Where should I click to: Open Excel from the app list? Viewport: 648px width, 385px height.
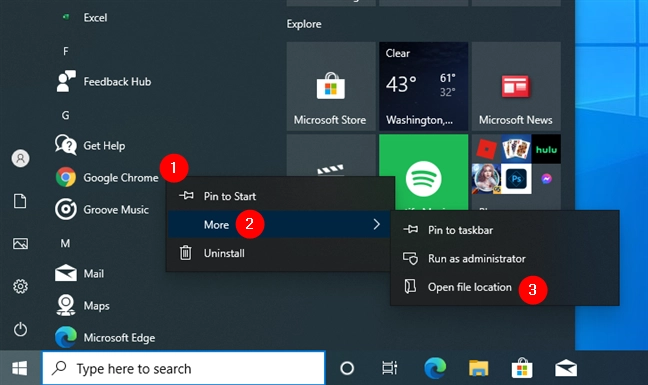[95, 18]
